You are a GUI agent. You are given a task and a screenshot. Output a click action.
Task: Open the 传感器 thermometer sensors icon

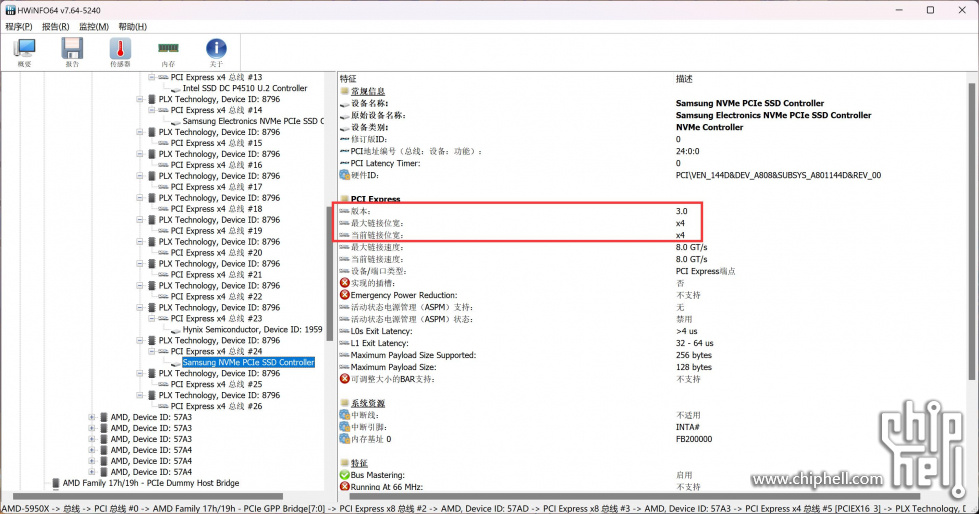120,49
